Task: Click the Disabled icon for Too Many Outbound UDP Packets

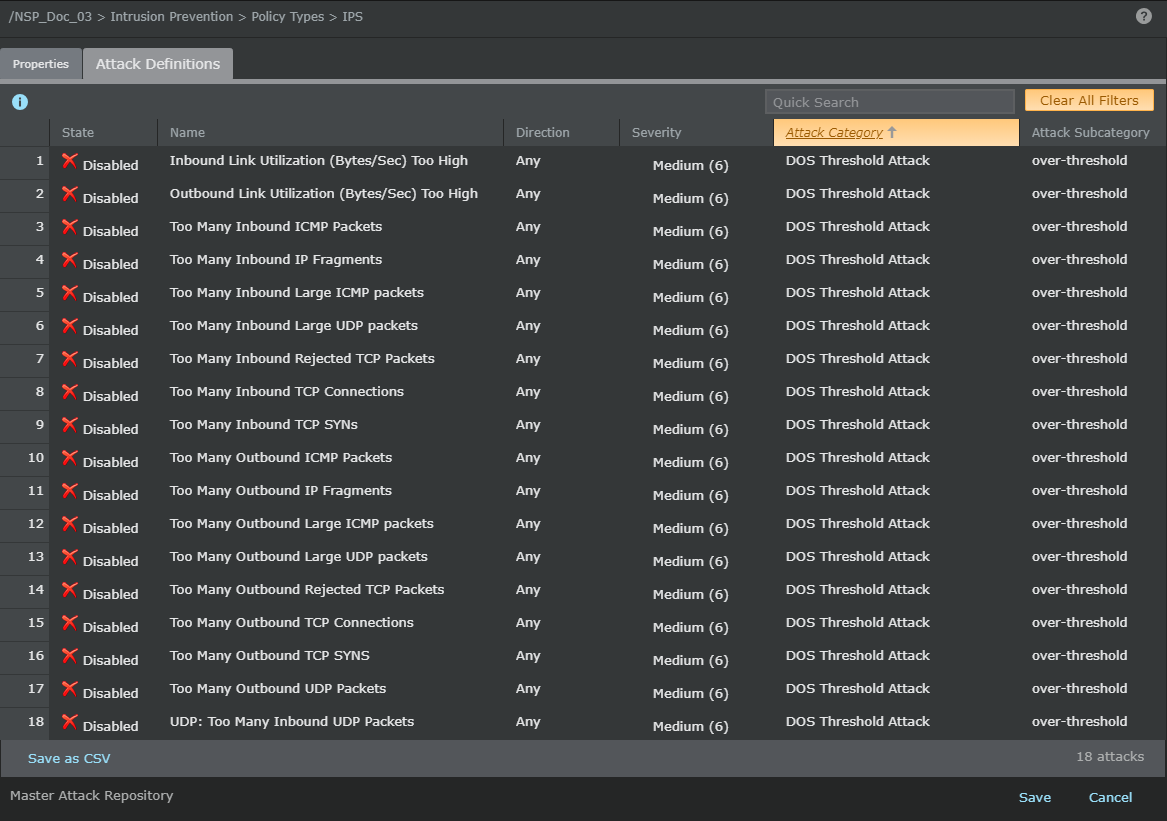Action: point(70,689)
